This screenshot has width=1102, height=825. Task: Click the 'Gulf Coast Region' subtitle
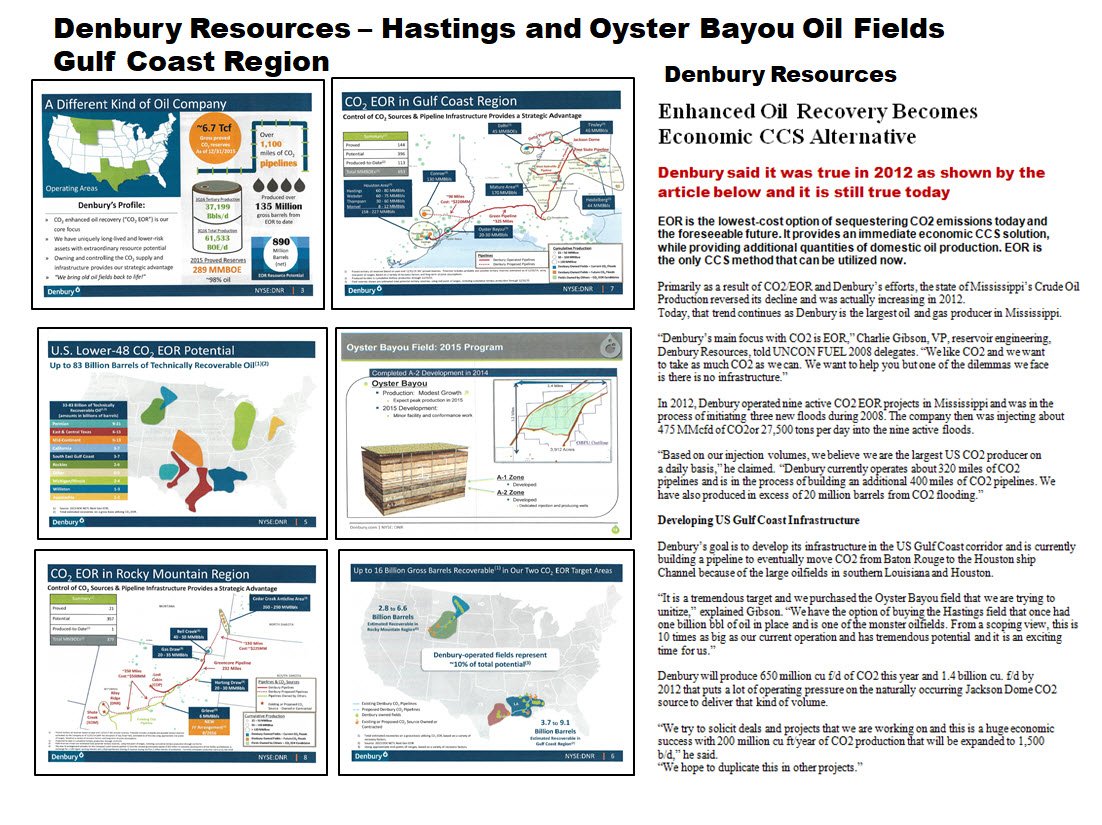(191, 62)
